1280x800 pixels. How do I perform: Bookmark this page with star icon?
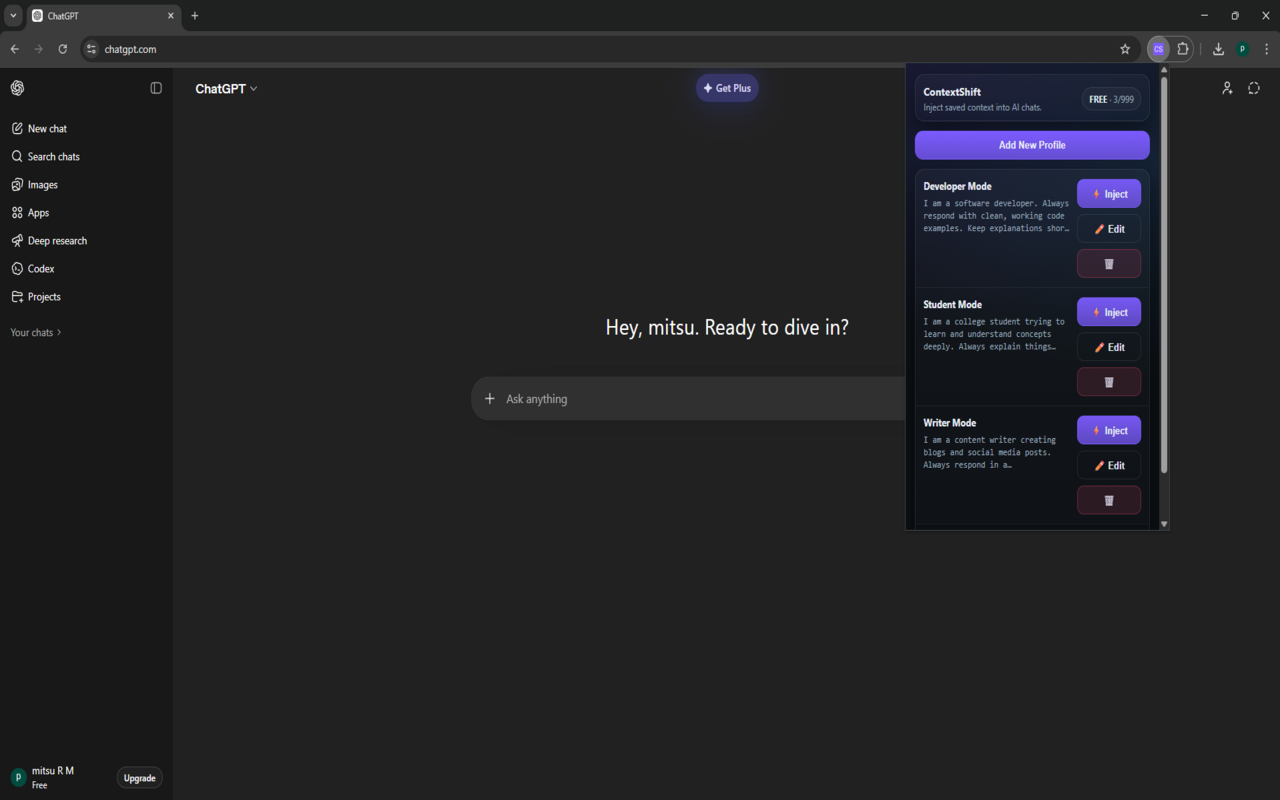click(1125, 49)
